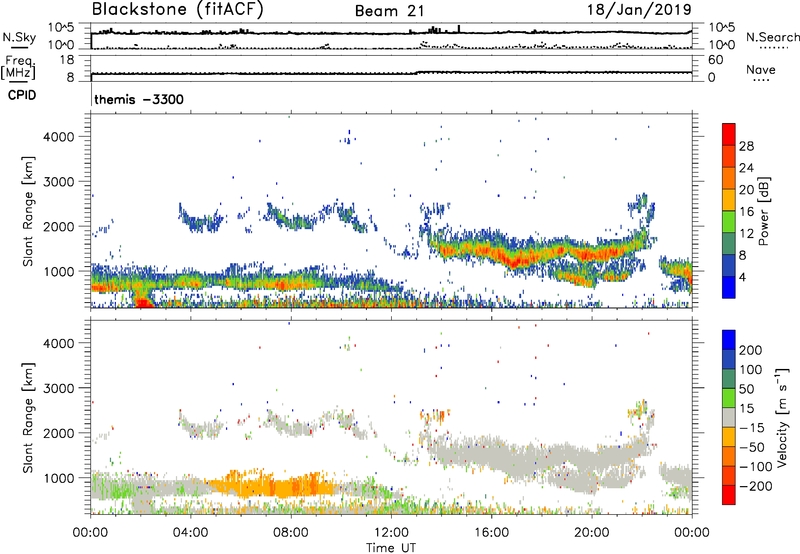Click the -200 tick on Velocity colorbar

click(x=756, y=486)
